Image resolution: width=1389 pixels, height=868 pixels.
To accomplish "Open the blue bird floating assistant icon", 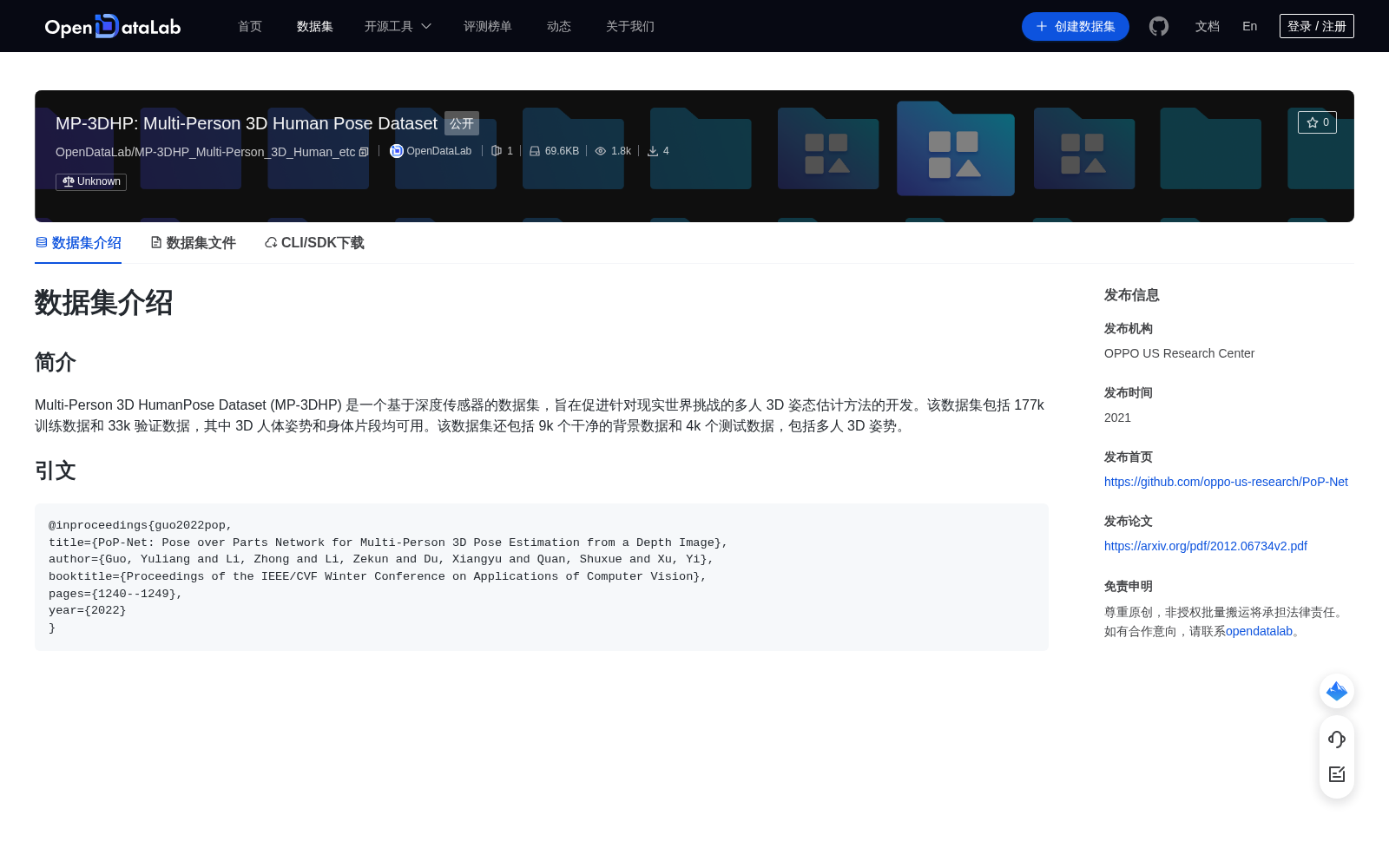I will 1337,691.
